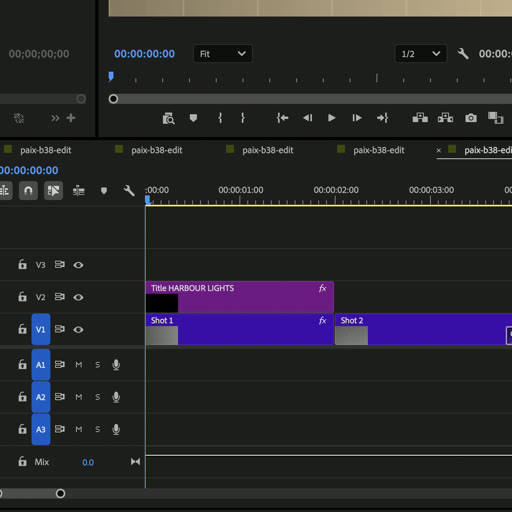Viewport: 512px width, 512px height.
Task: Toggle sync lock on A2 track
Action: tap(60, 397)
